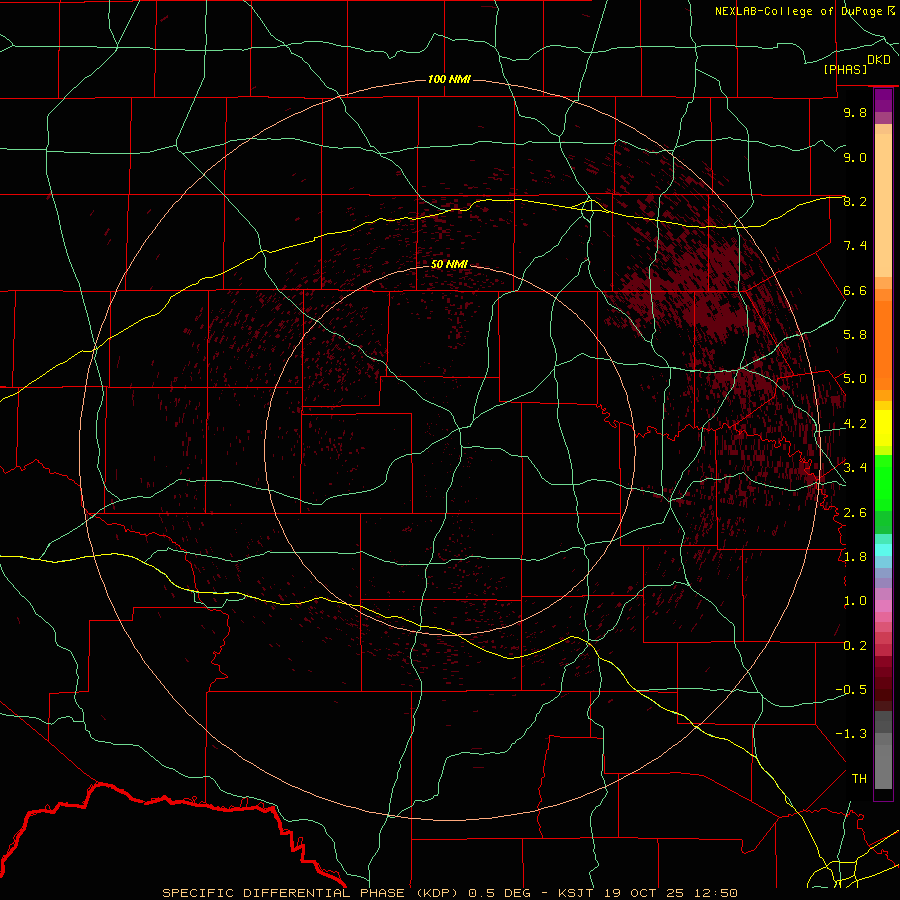The image size is (900, 900).
Task: Click the [PHAS] units label
Action: click(845, 69)
